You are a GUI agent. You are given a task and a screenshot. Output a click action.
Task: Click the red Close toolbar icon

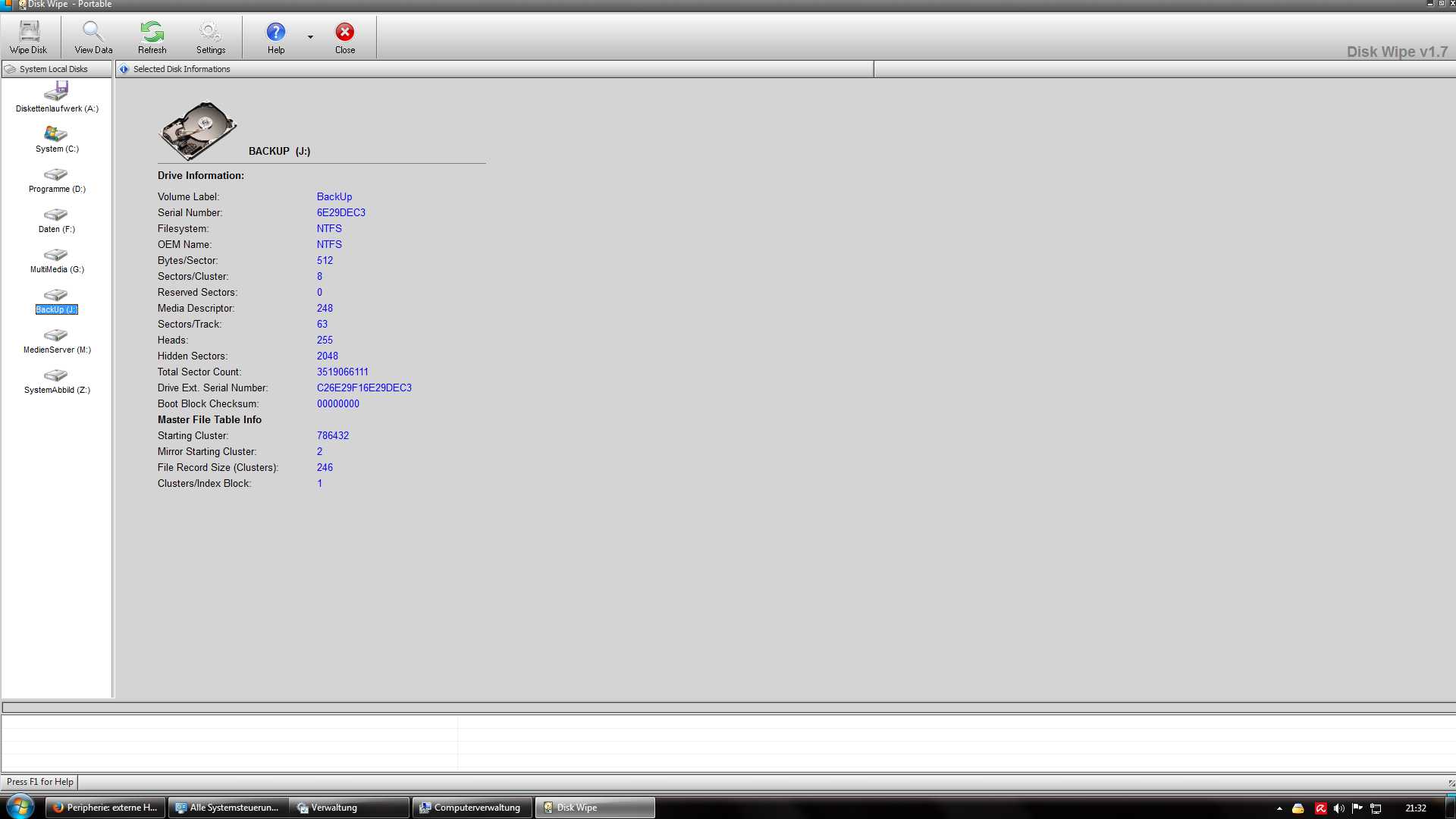point(344,36)
